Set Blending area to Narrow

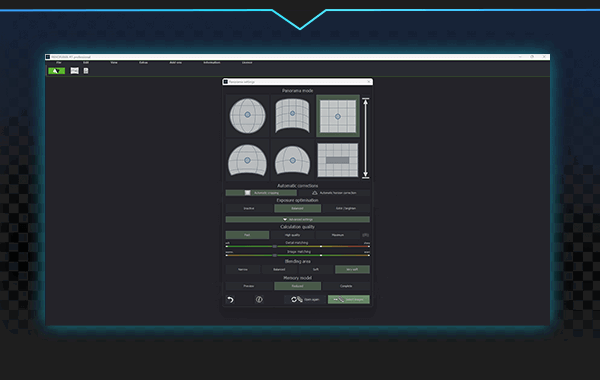click(x=243, y=269)
